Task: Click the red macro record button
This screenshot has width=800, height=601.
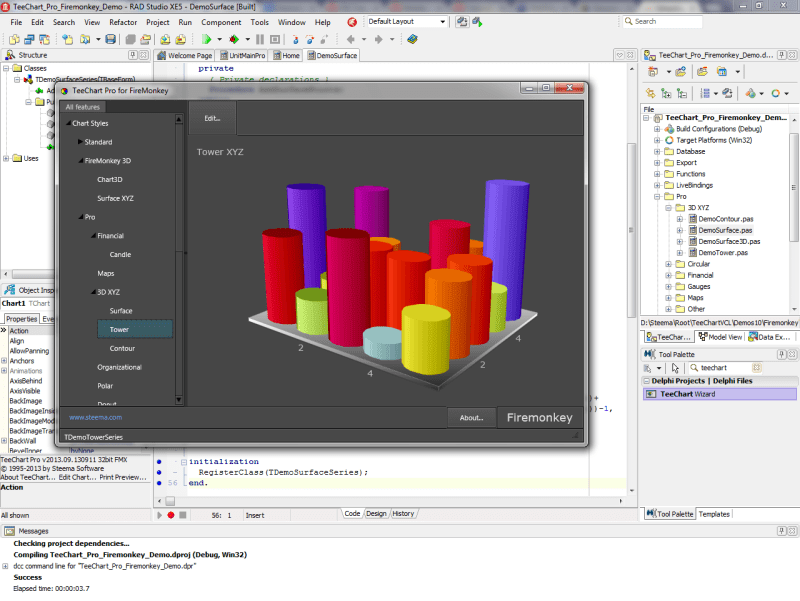Action: 171,514
